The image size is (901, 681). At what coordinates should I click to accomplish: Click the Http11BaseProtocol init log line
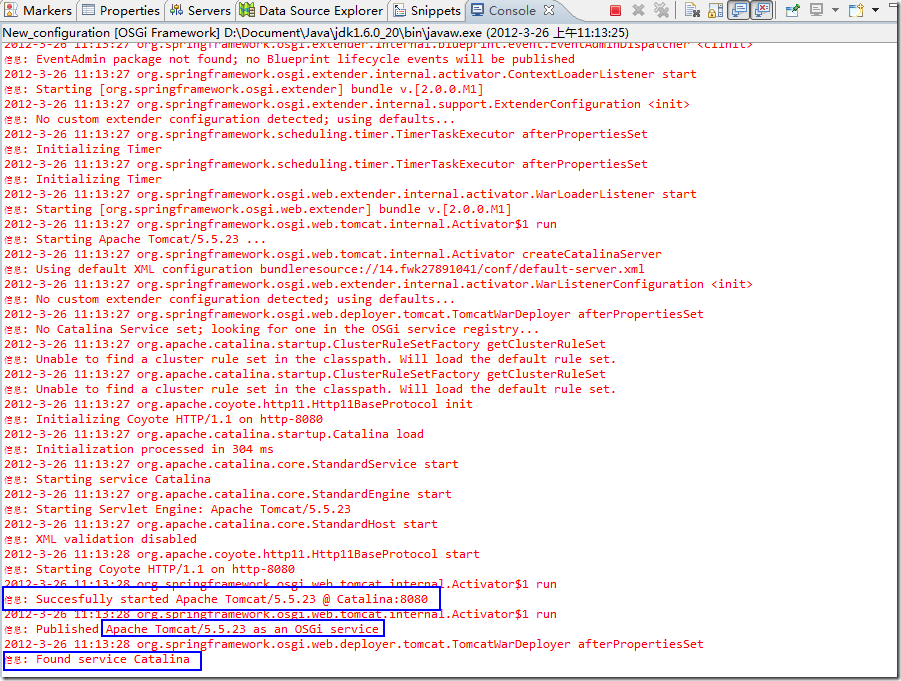(x=238, y=404)
